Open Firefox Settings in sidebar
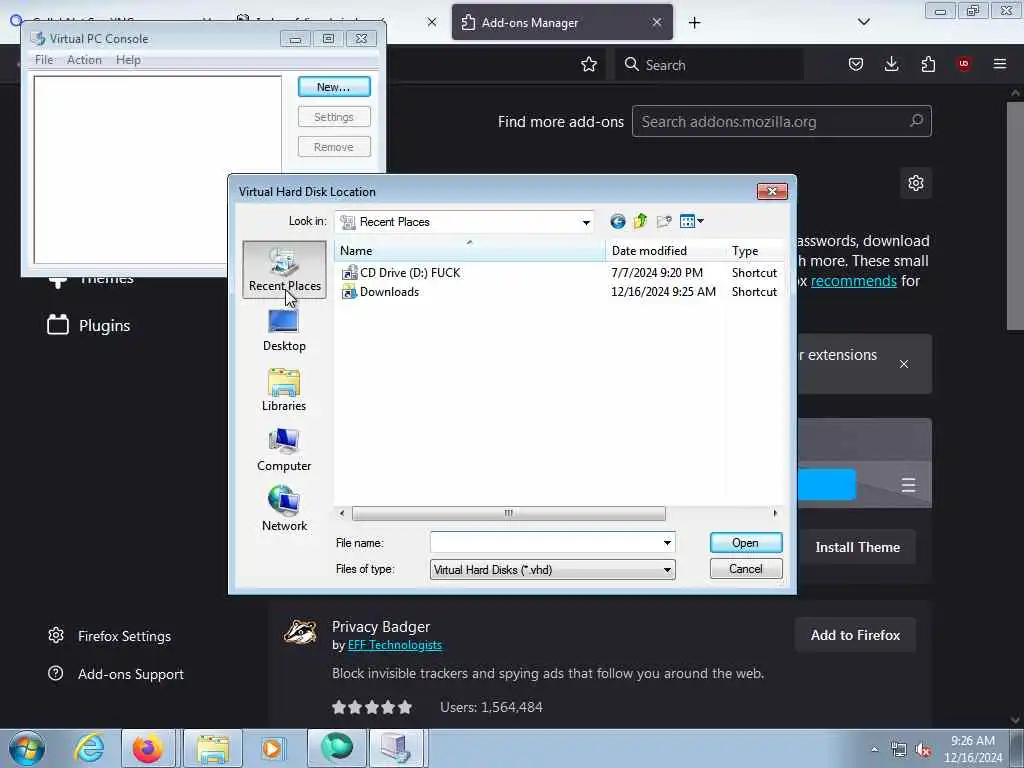 [110, 636]
